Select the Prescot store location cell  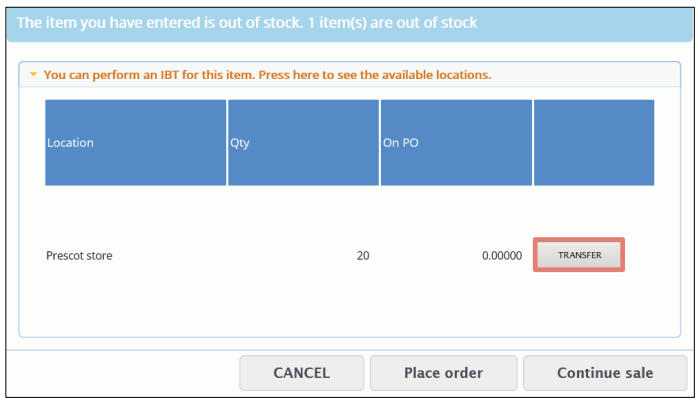click(x=79, y=256)
